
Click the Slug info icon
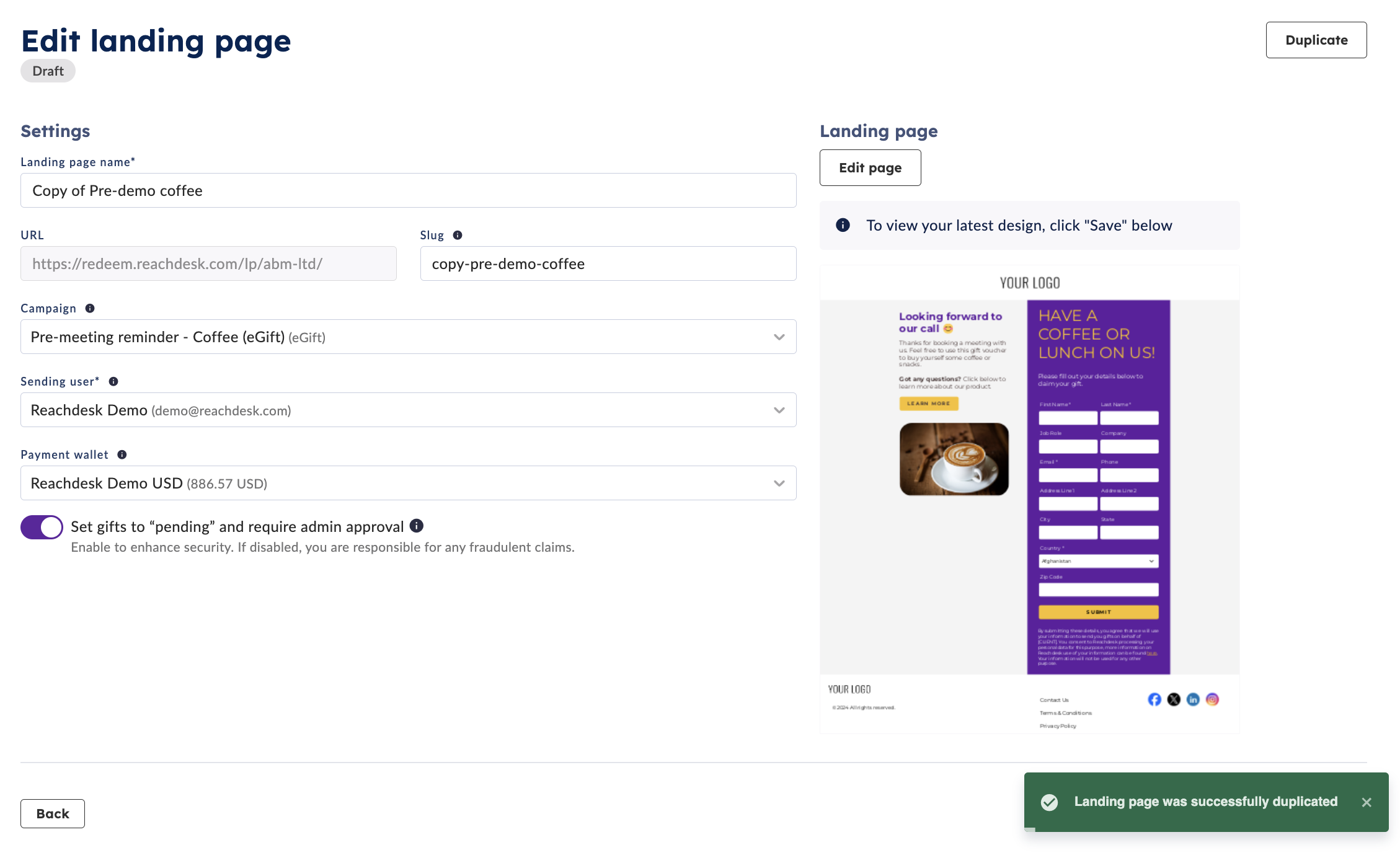[x=458, y=235]
